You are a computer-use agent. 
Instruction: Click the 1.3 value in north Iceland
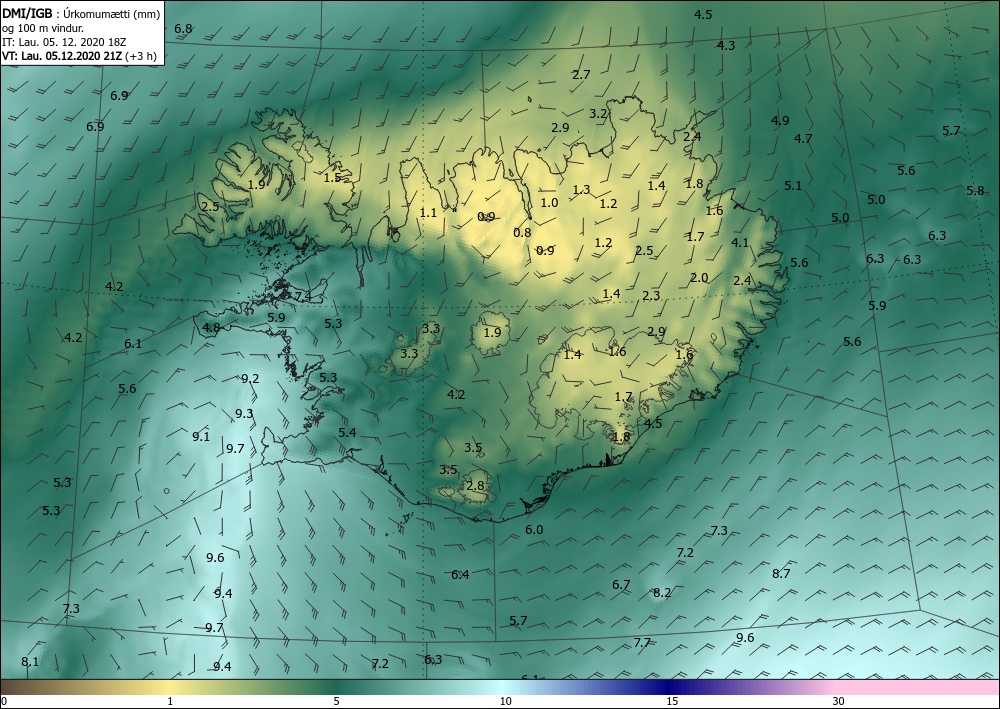pos(582,189)
